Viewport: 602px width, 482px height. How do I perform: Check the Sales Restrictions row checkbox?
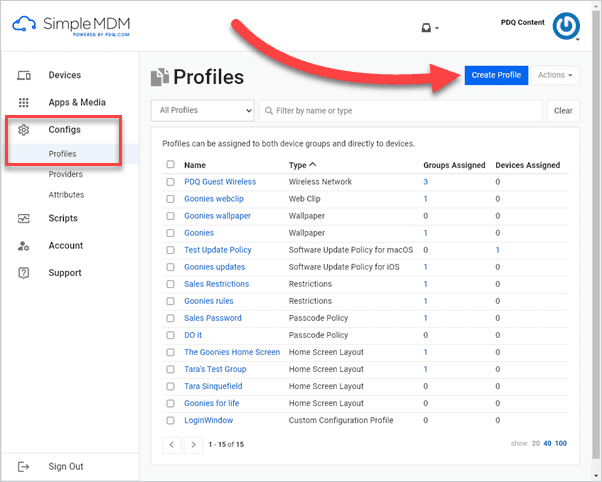coord(170,284)
